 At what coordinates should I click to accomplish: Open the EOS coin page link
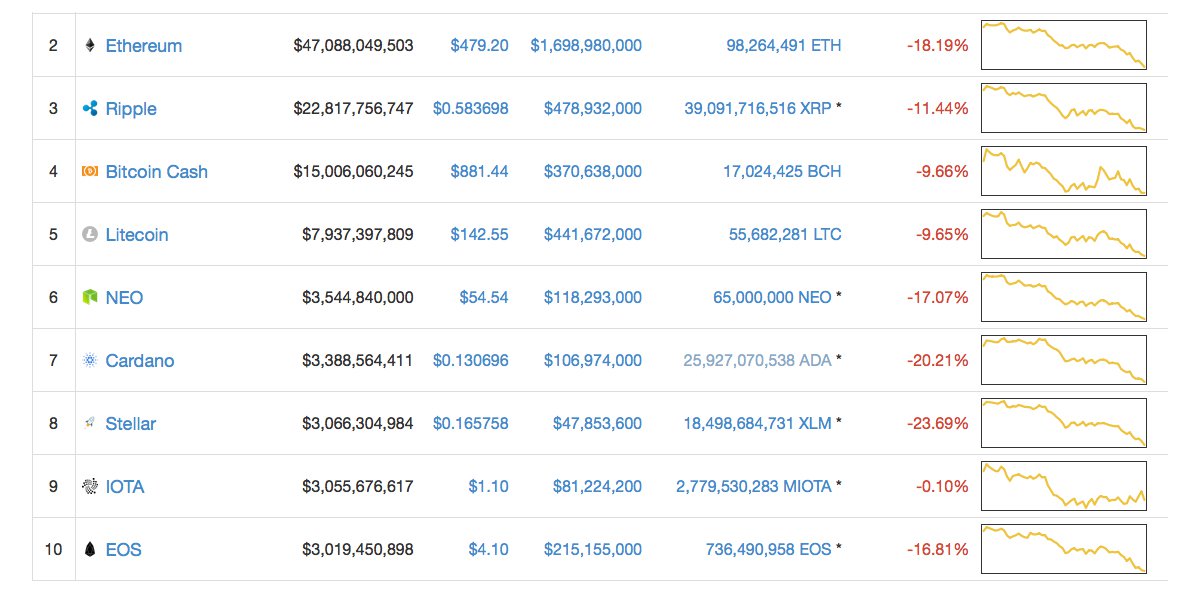(x=124, y=549)
